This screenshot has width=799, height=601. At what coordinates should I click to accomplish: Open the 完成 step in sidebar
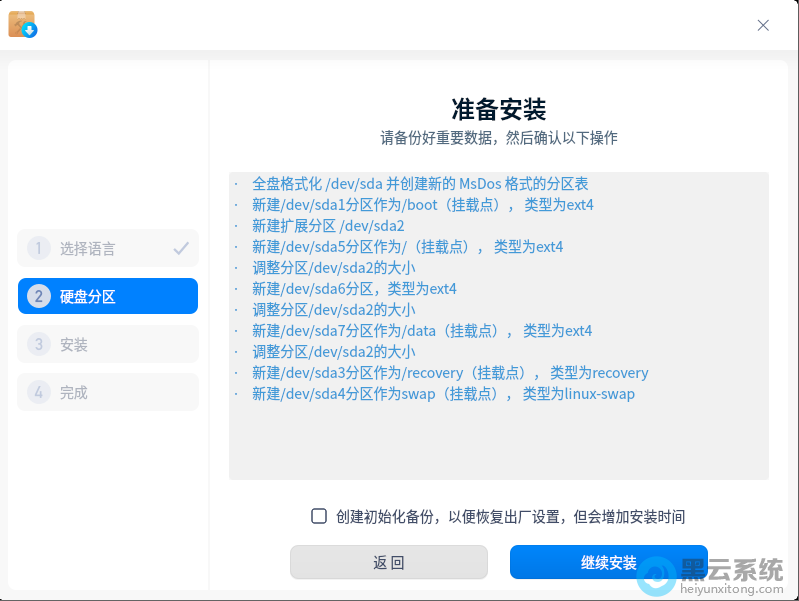pos(107,392)
